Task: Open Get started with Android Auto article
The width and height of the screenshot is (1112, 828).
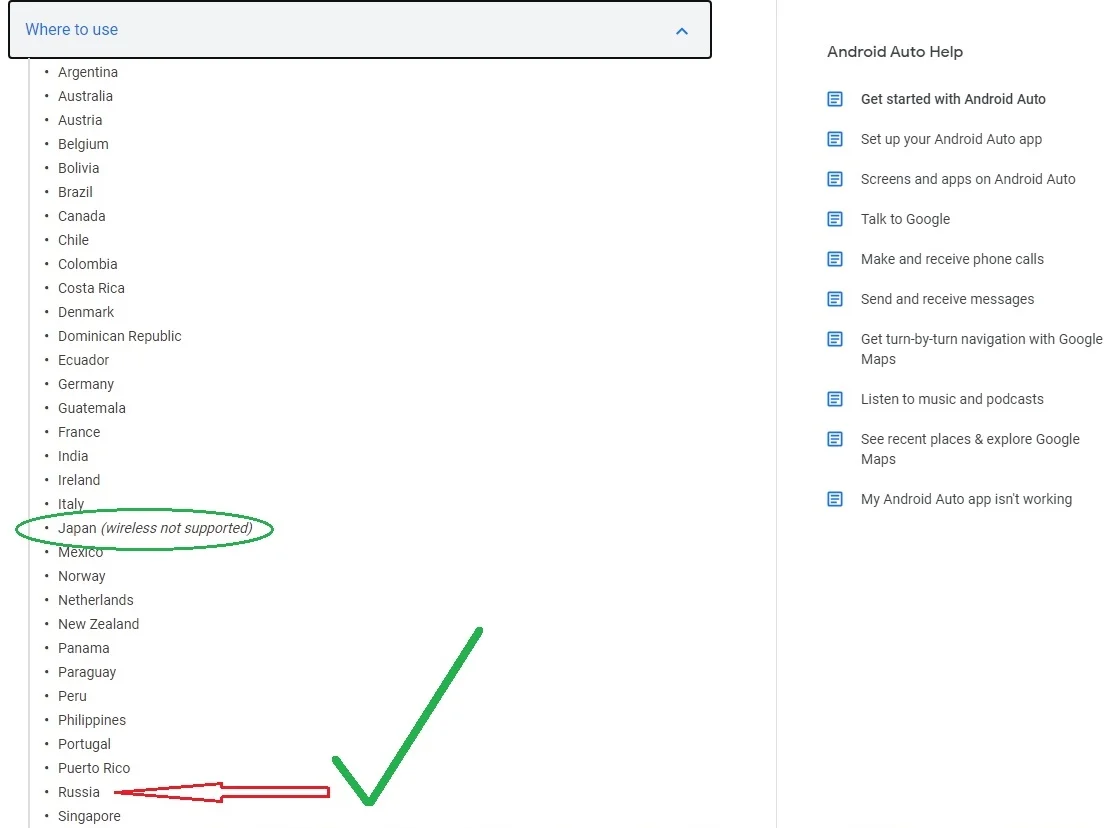Action: click(953, 99)
